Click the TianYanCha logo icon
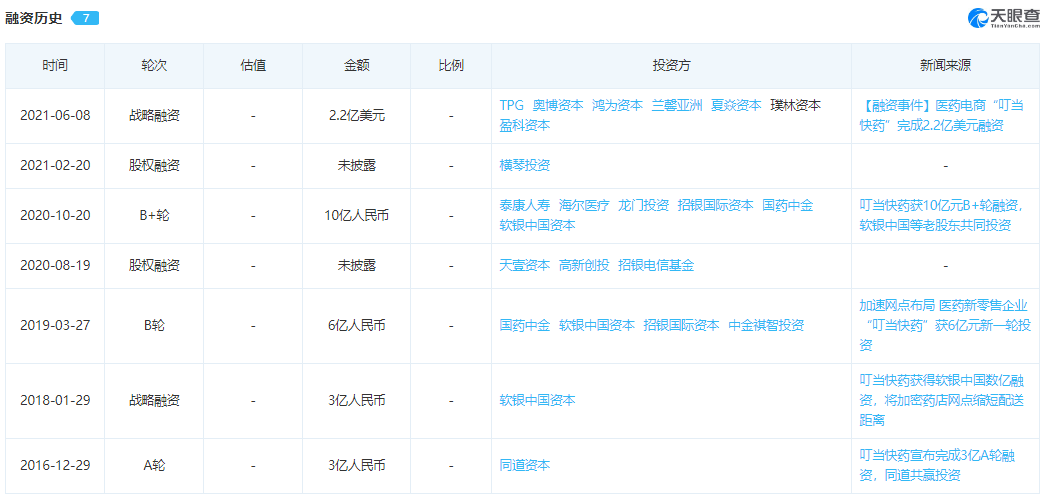 978,19
